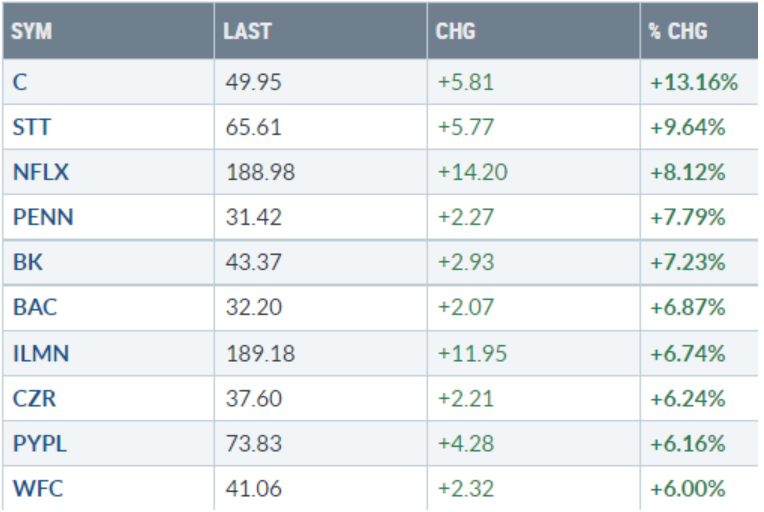This screenshot has height=512, width=764.
Task: Open the BAC stock link
Action: point(34,308)
